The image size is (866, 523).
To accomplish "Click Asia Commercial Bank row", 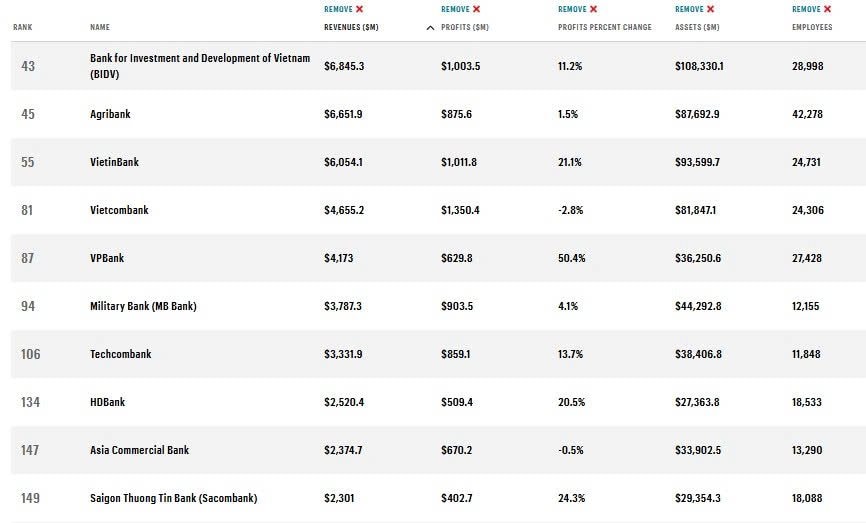I will tap(139, 451).
